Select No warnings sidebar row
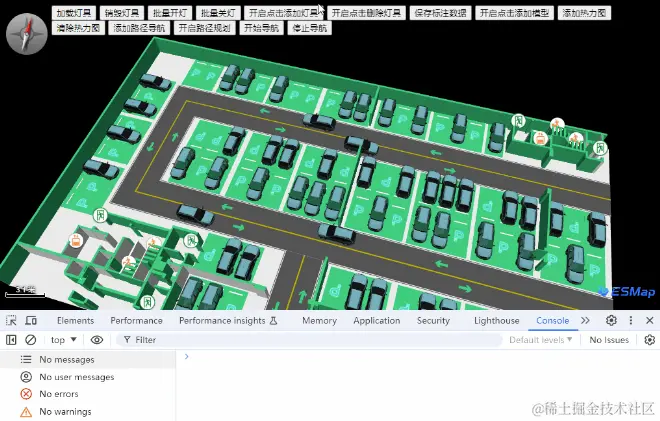 click(x=88, y=412)
